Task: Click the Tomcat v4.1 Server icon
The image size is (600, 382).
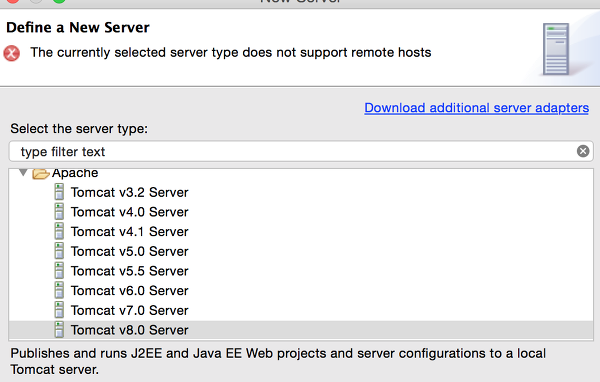Action: [x=59, y=231]
